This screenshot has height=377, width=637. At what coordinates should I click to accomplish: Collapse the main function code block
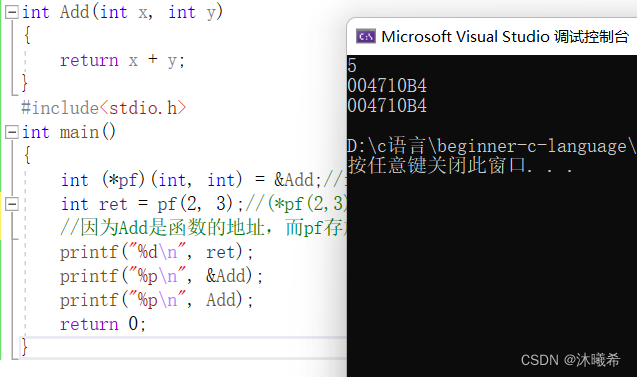(11, 132)
